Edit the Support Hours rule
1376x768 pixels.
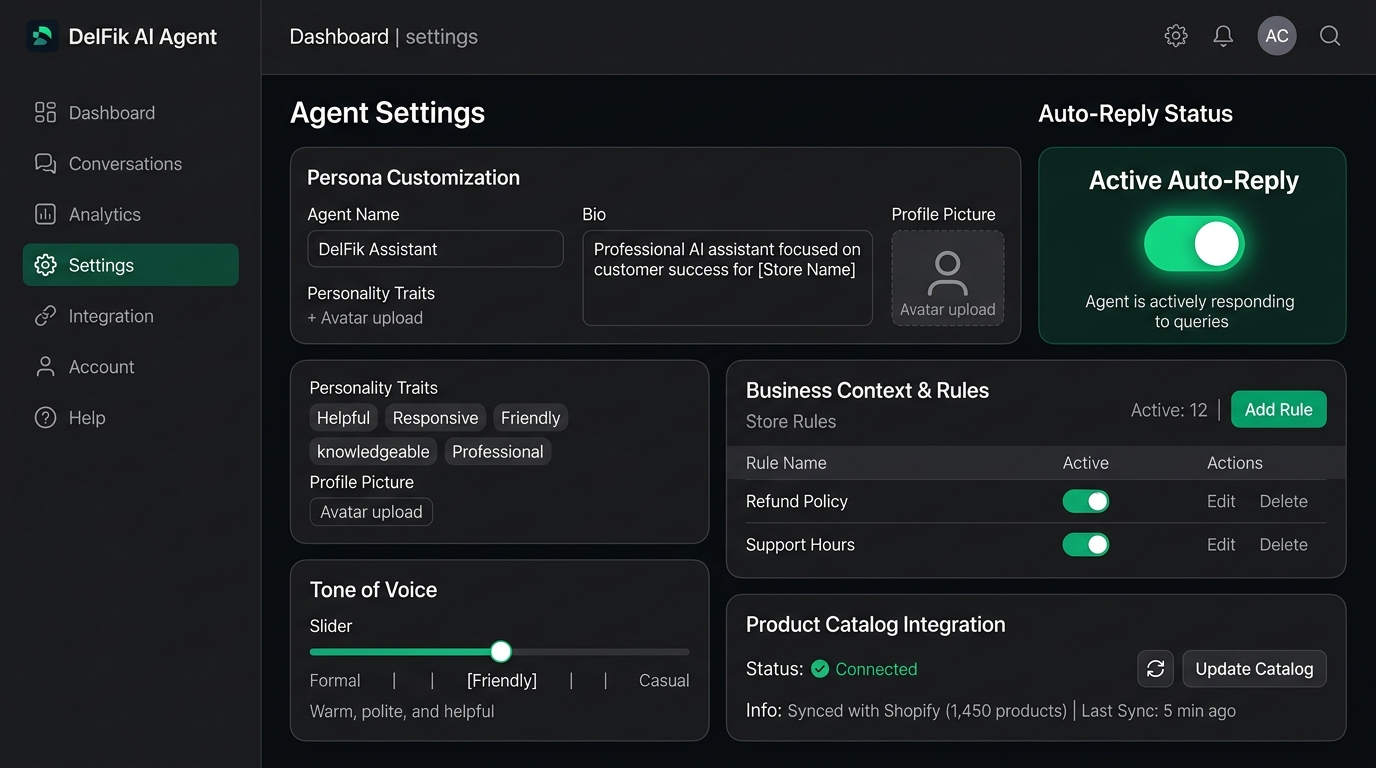point(1221,544)
